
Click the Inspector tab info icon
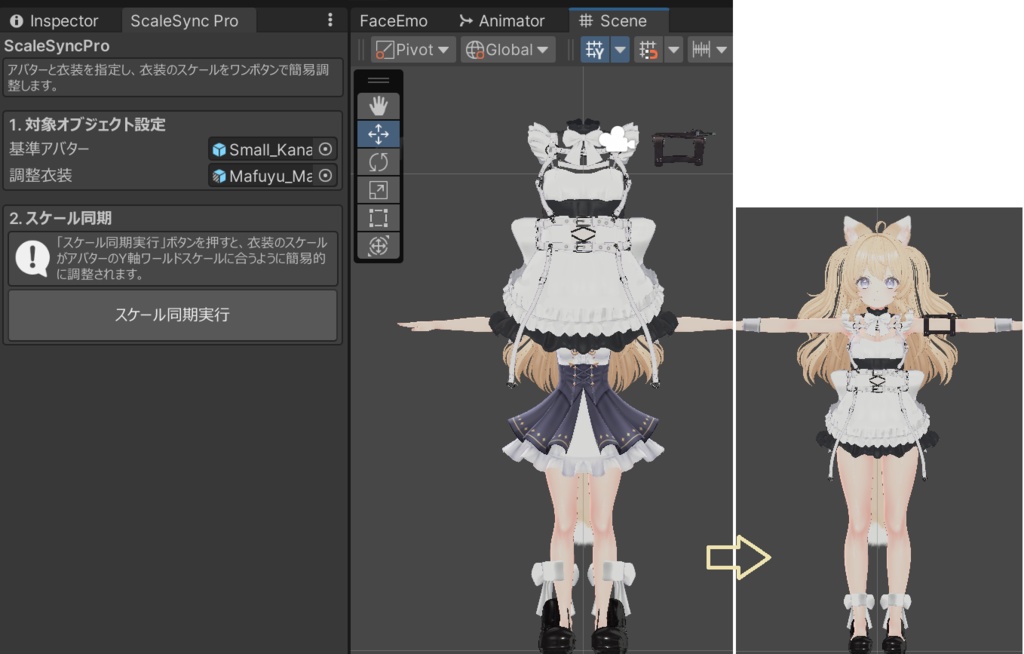tap(17, 21)
